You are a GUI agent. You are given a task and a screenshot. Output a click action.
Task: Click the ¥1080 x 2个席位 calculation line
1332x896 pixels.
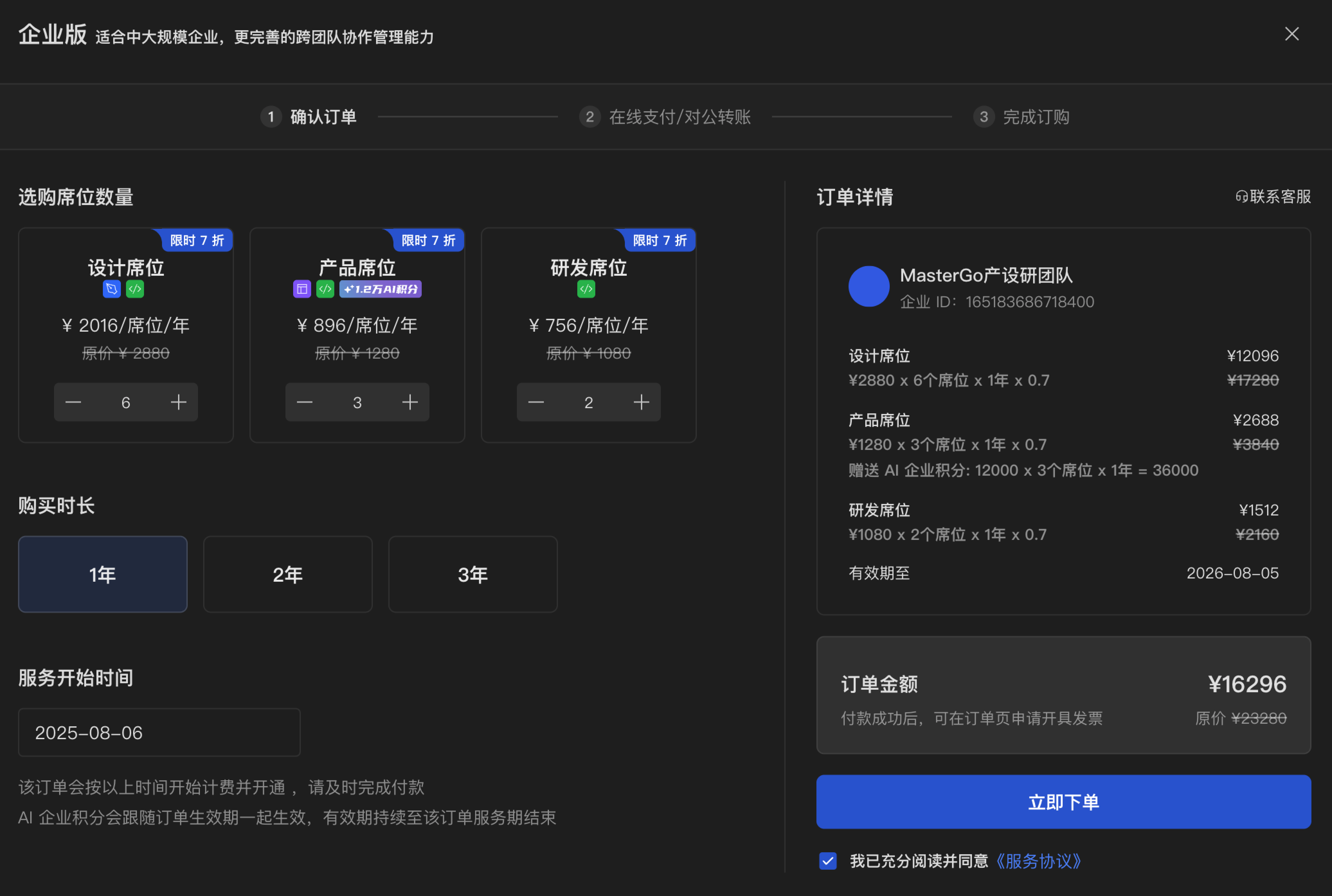[947, 534]
